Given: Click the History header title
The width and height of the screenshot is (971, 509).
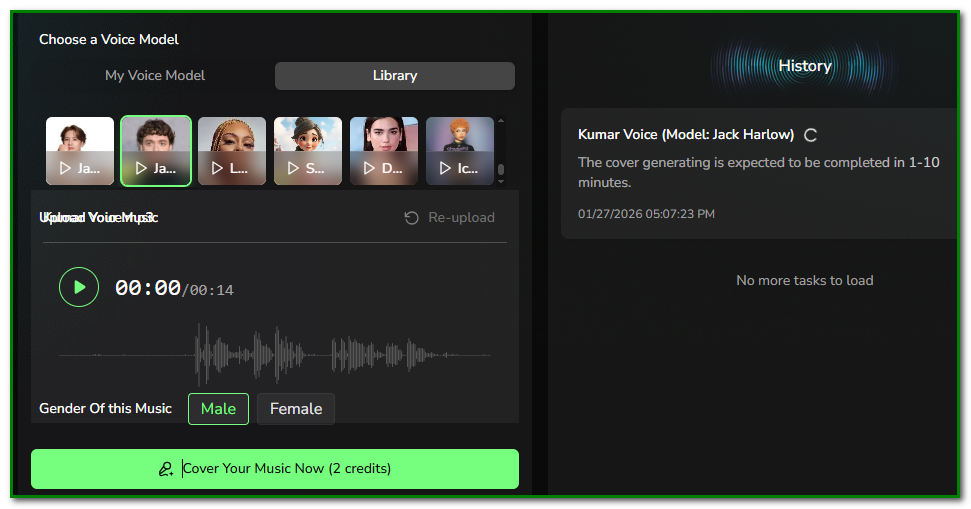Looking at the screenshot, I should coord(805,66).
